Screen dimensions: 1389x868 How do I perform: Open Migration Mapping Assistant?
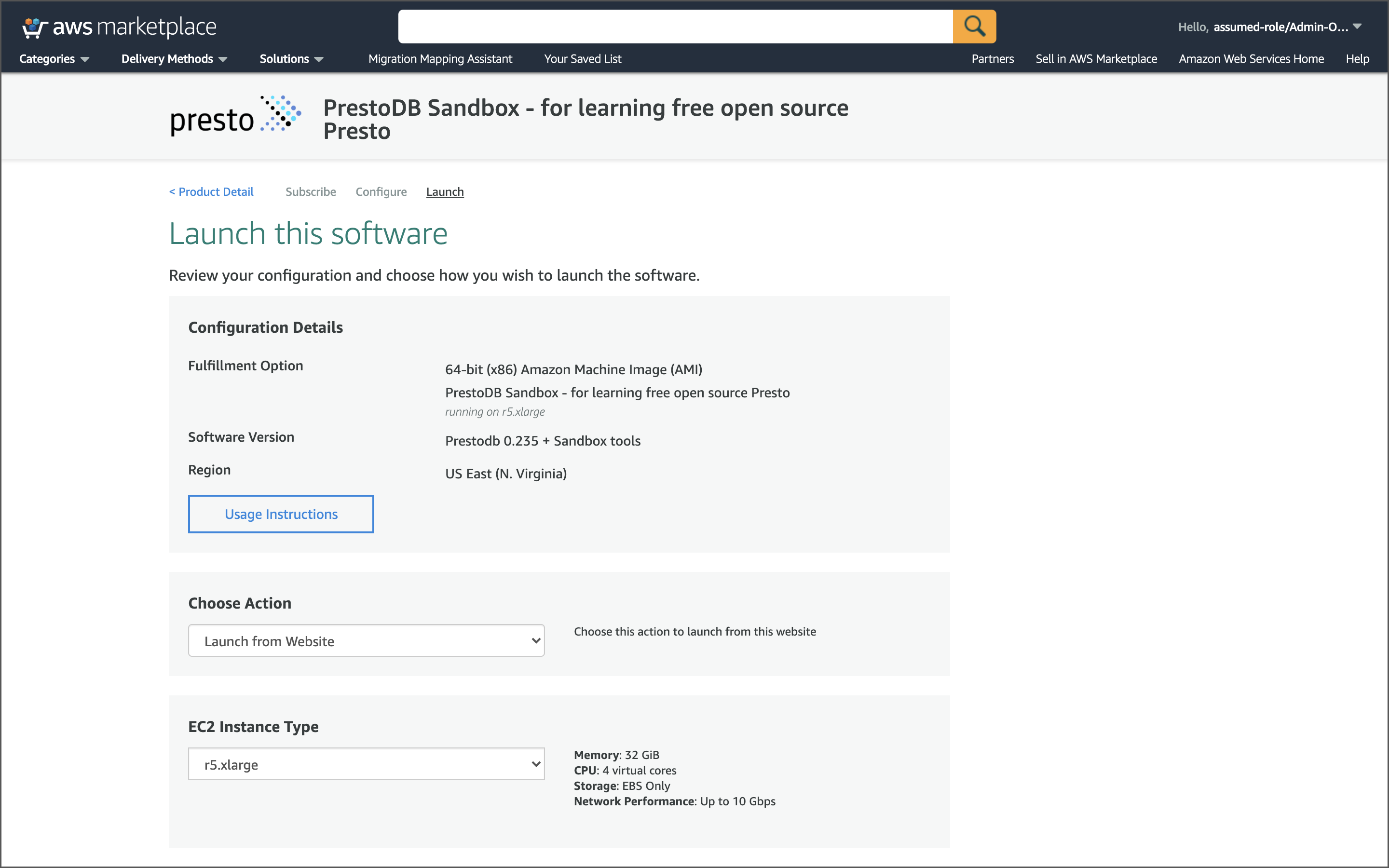440,58
